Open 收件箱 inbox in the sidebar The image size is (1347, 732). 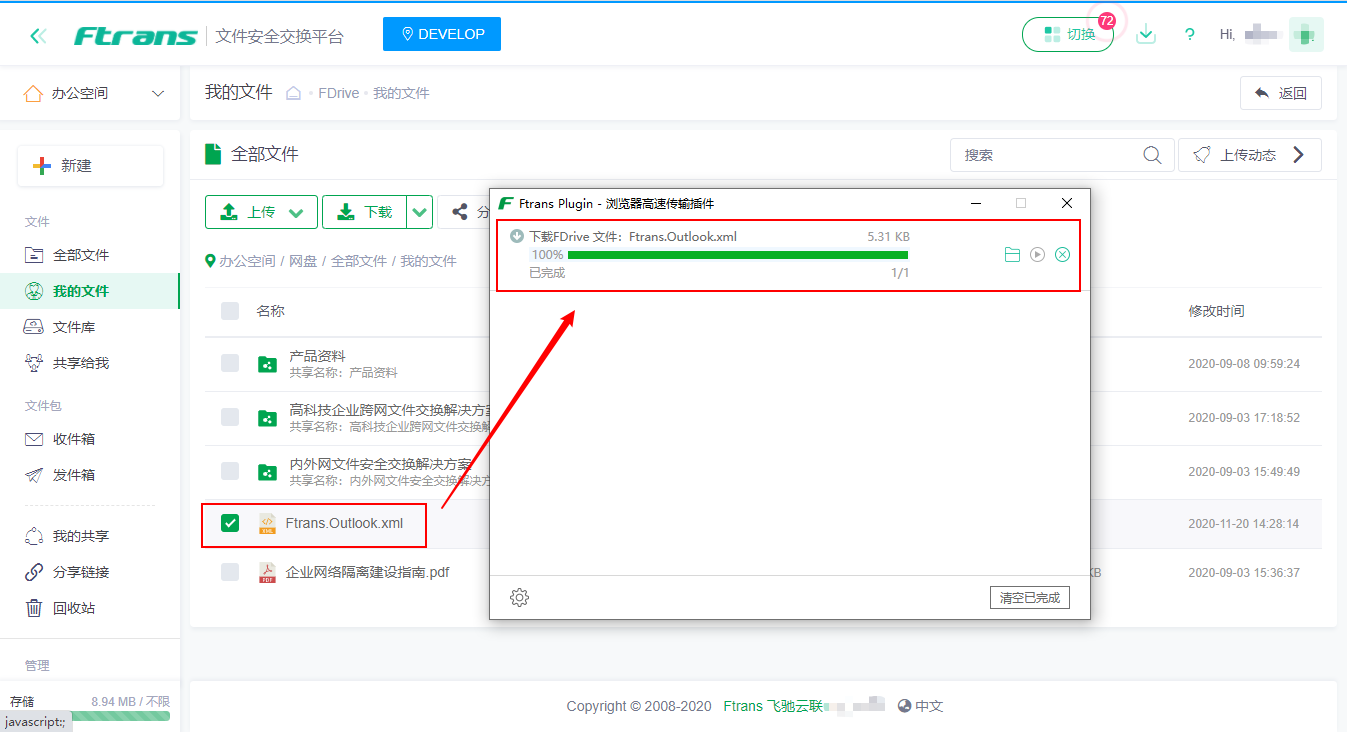[73, 439]
